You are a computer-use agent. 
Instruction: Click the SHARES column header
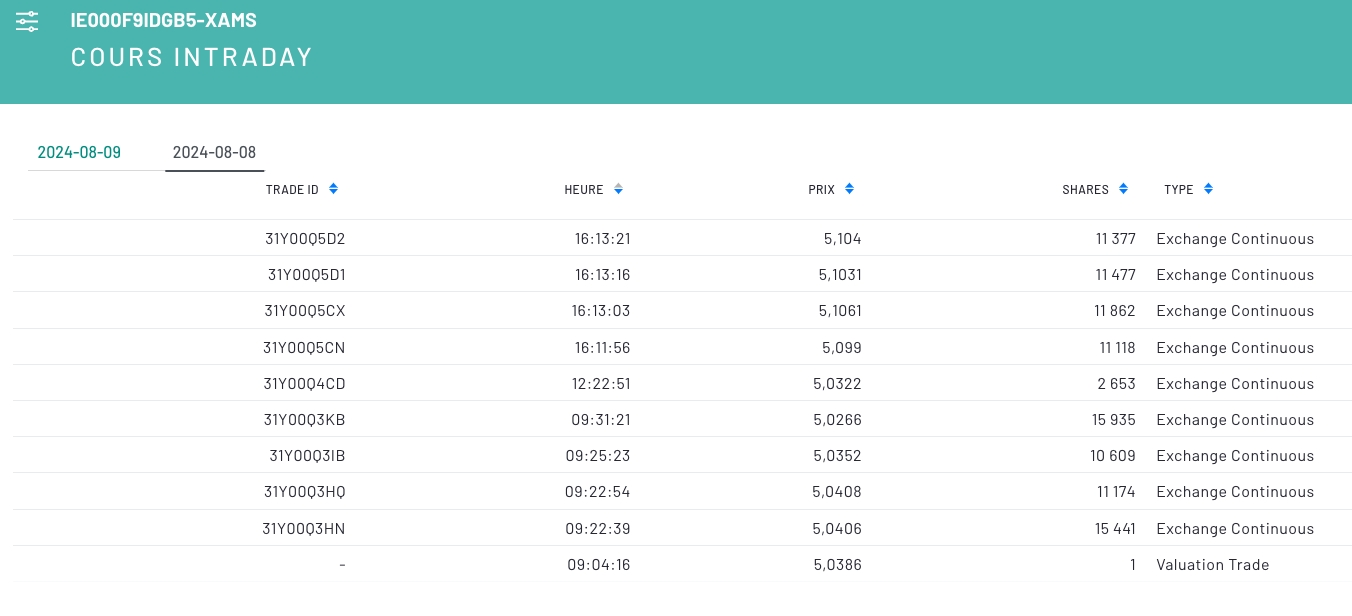point(1085,190)
